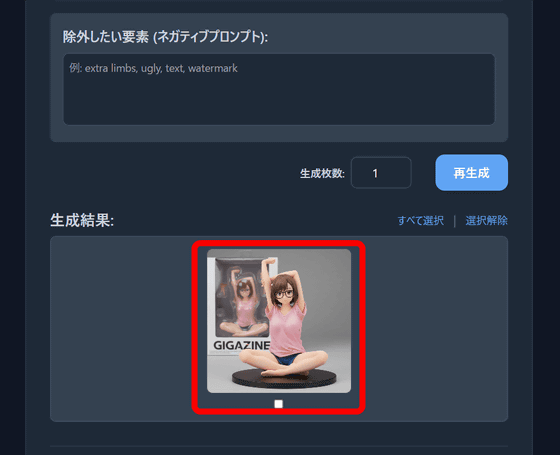The image size is (560, 455).
Task: Click empty results panel area left of thumbnail
Action: pos(121,329)
